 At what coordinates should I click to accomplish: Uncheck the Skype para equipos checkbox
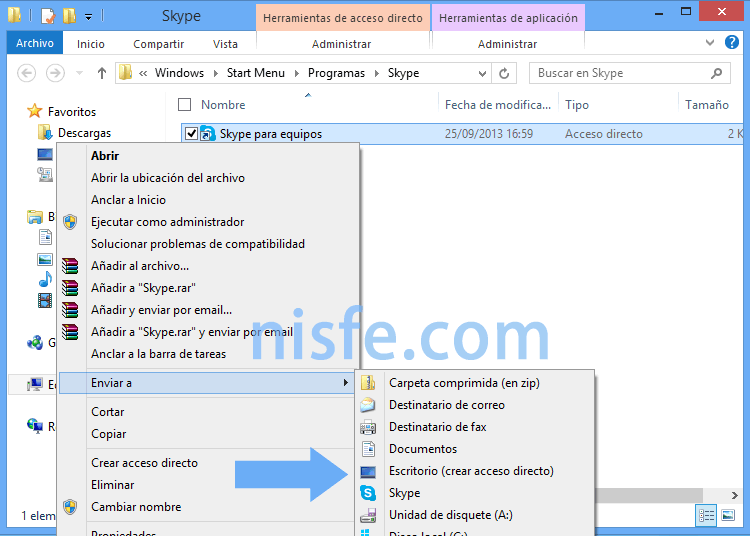click(191, 133)
